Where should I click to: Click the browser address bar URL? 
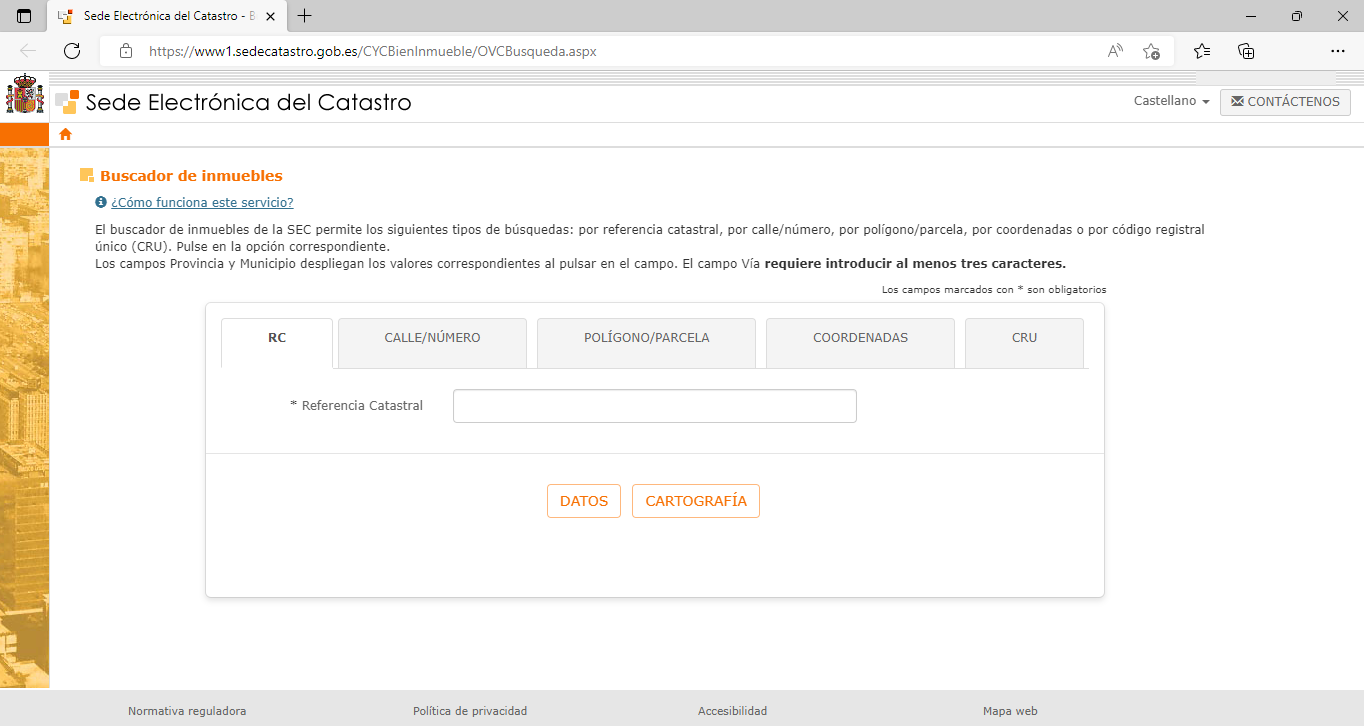coord(372,51)
